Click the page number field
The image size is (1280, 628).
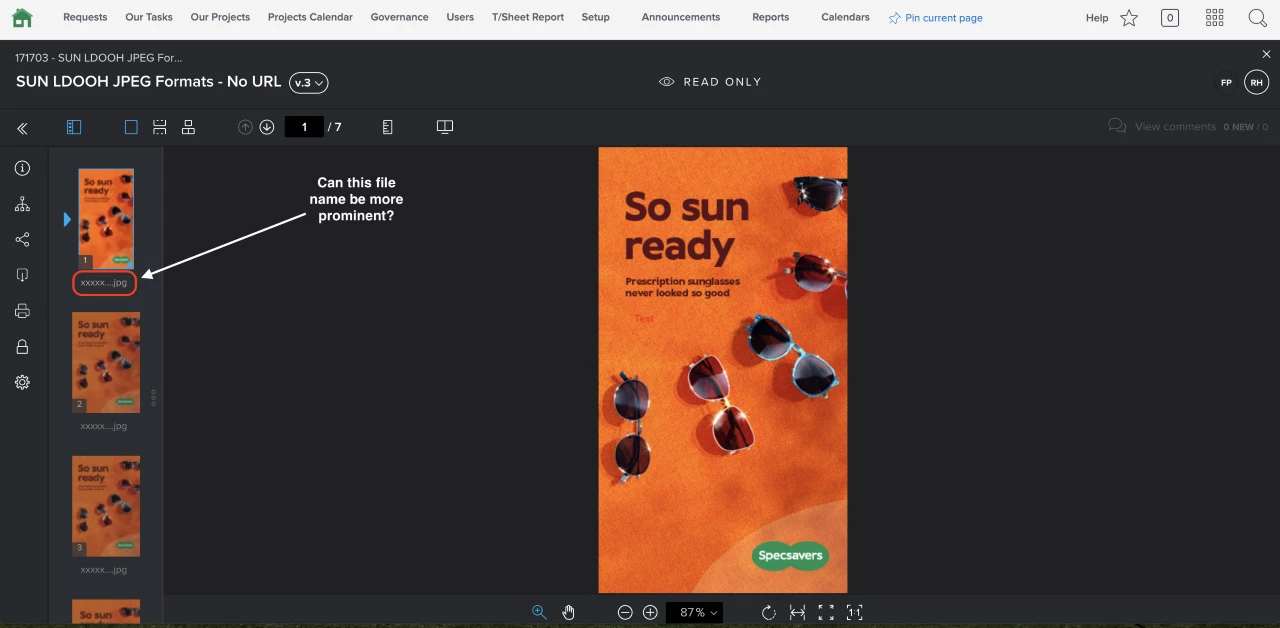coord(304,127)
